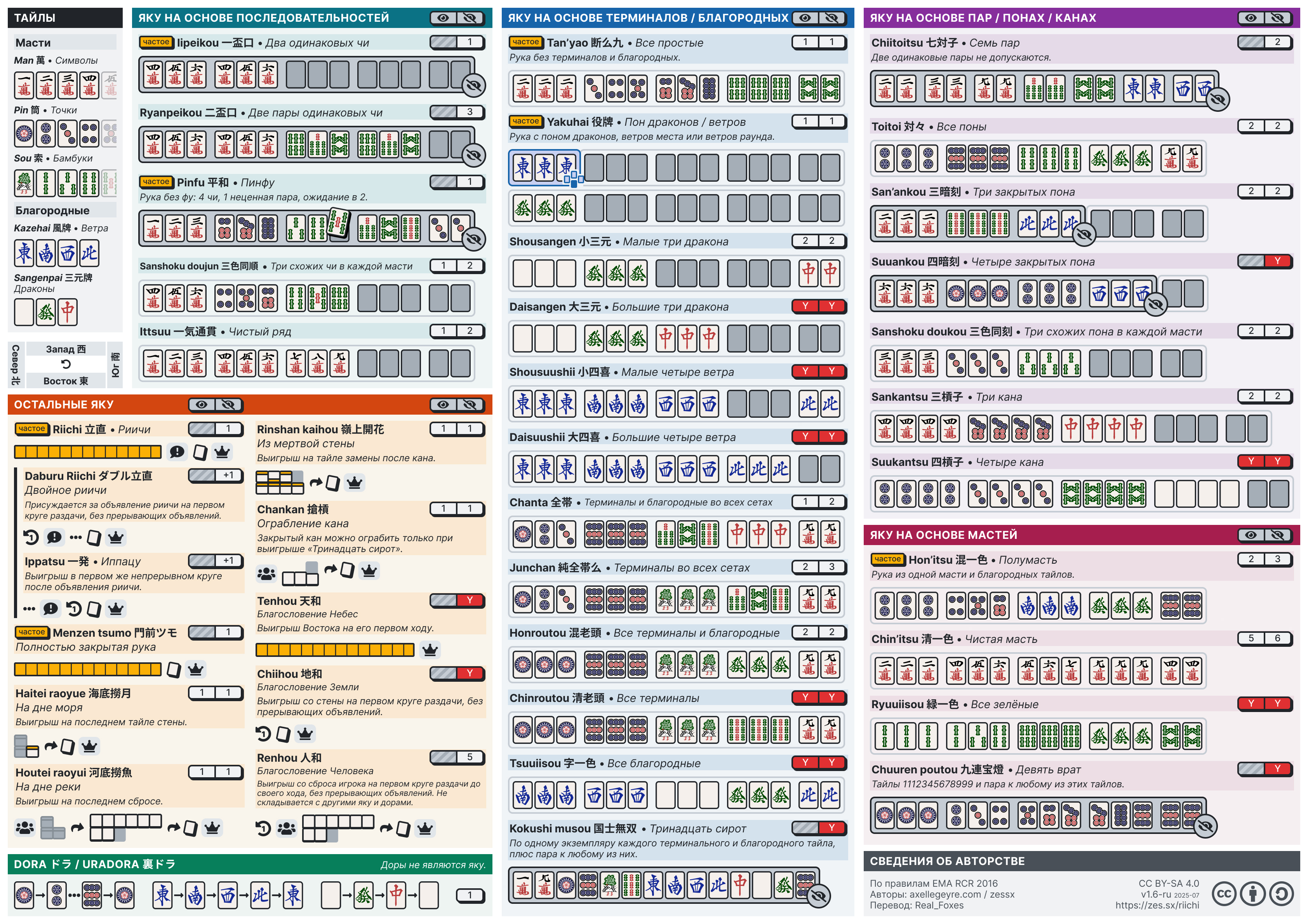
Task: Expand the Kokushi musou hand eye badge
Action: (819, 896)
